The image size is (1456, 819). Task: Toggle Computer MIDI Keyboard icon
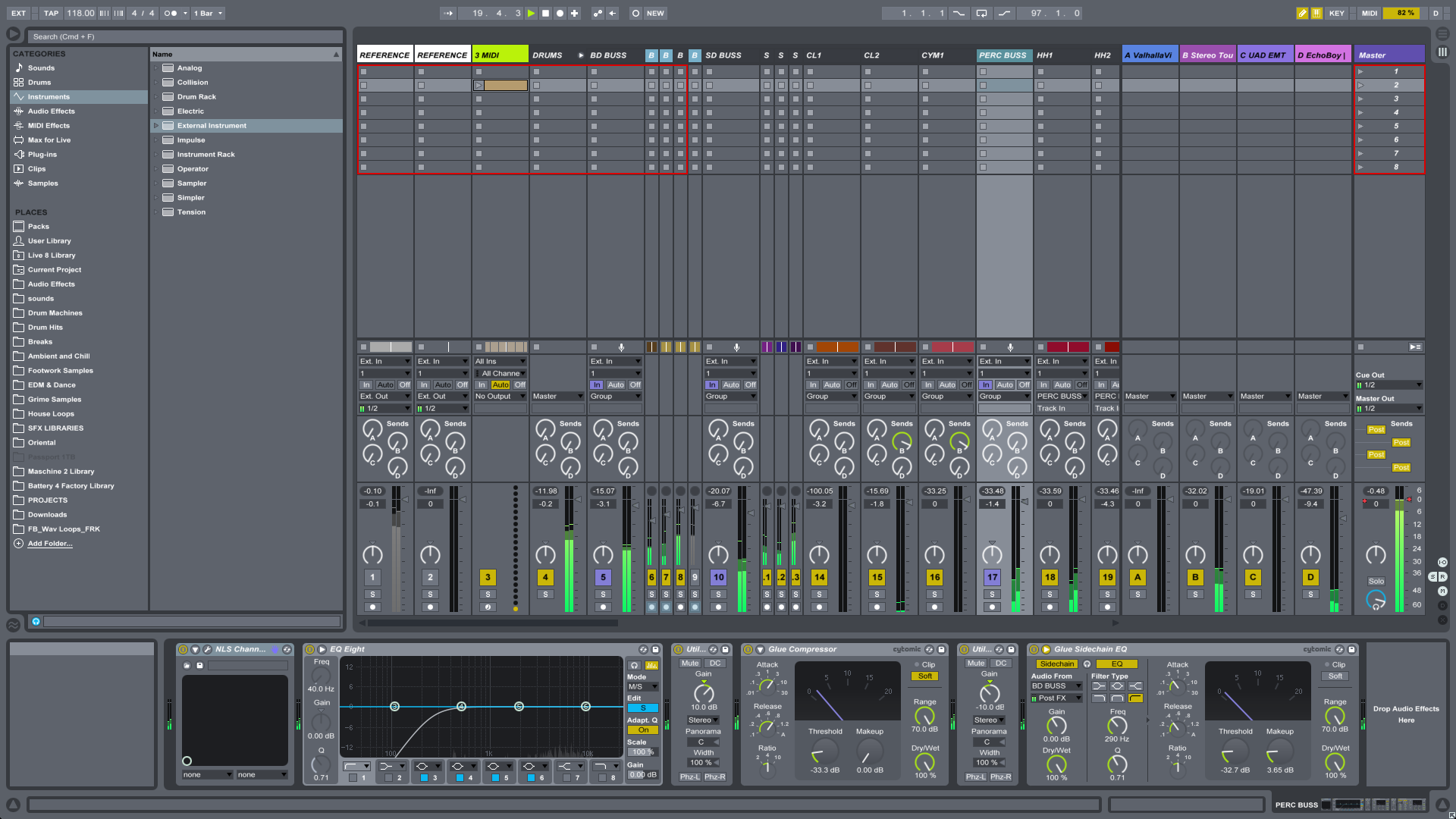(x=1316, y=13)
